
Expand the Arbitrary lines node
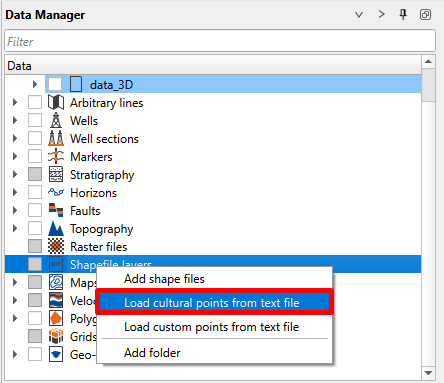click(x=15, y=102)
